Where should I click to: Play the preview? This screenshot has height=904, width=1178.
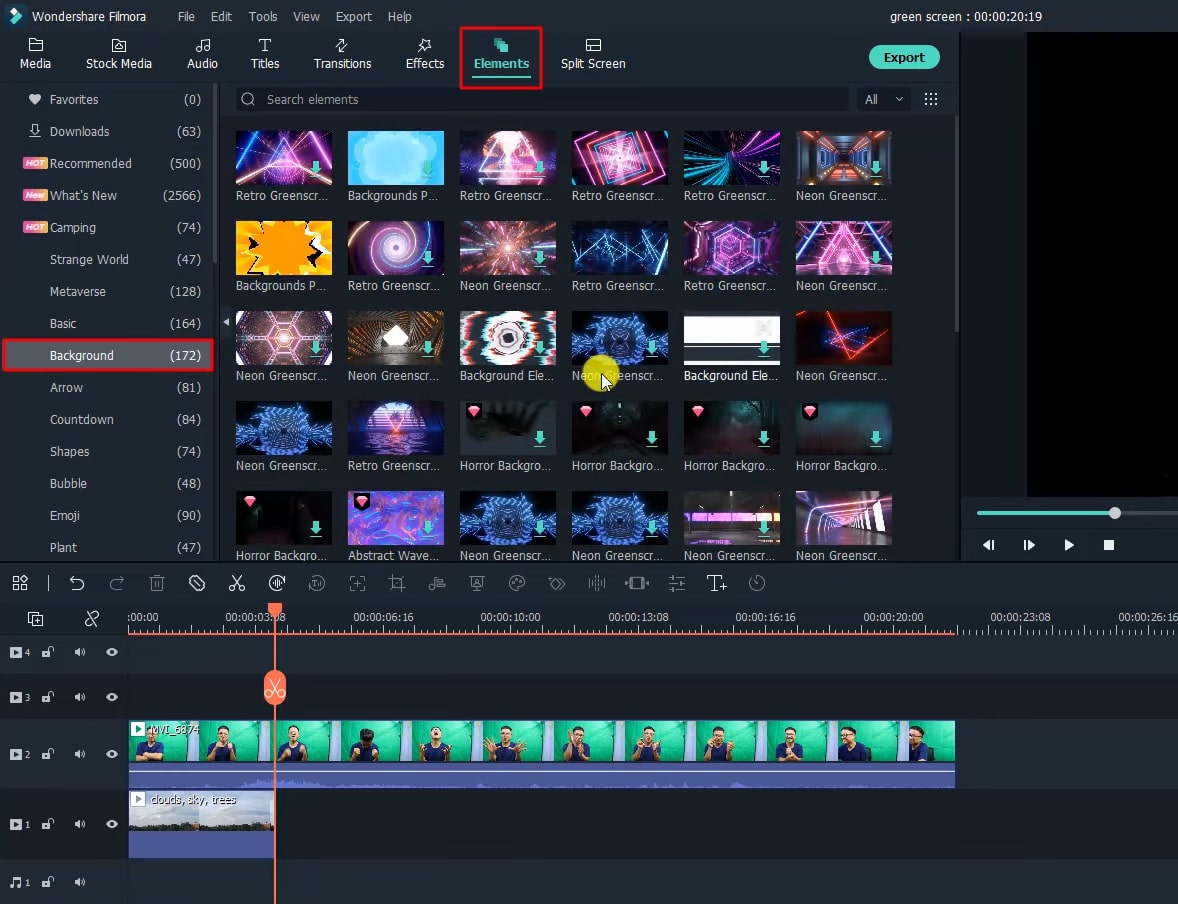1069,545
